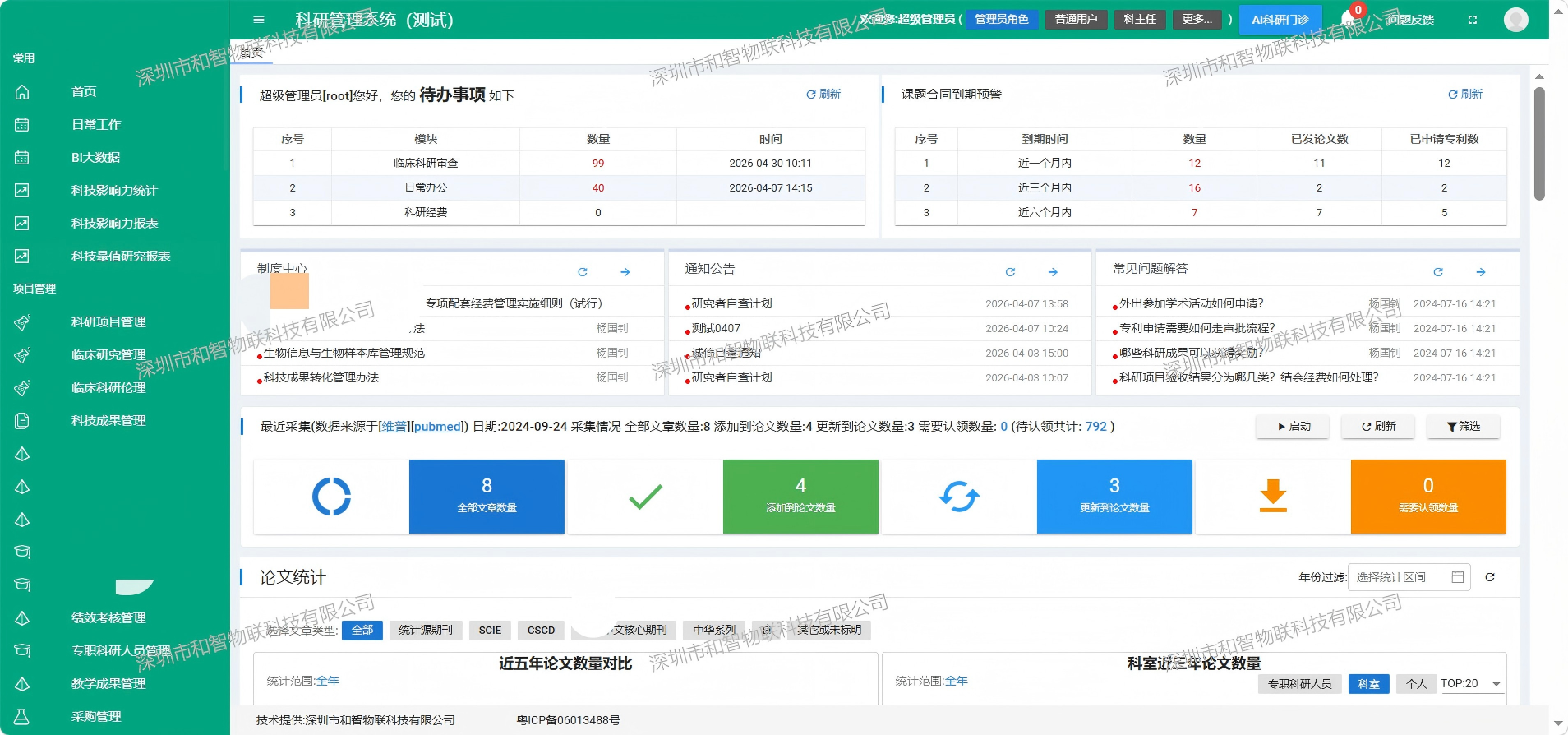Viewport: 1568px width, 735px height.
Task: Toggle the SCIE article type filter
Action: click(490, 631)
